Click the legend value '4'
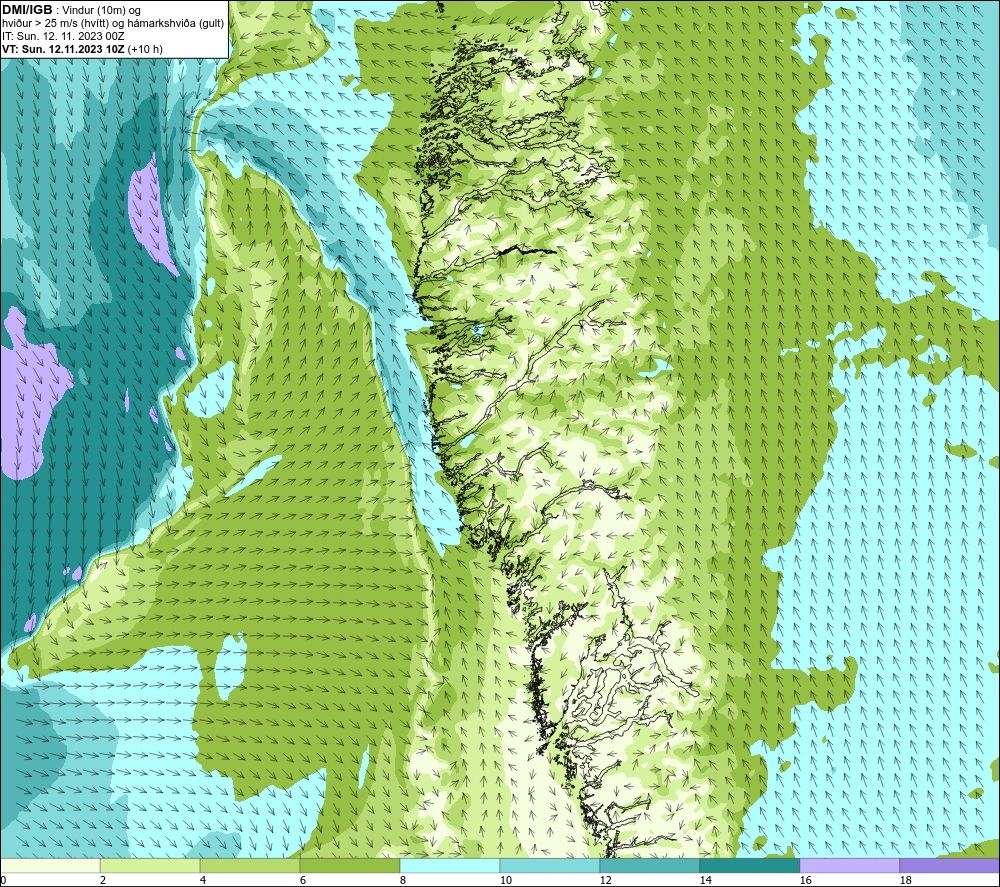The height and width of the screenshot is (887, 1000). tap(203, 881)
